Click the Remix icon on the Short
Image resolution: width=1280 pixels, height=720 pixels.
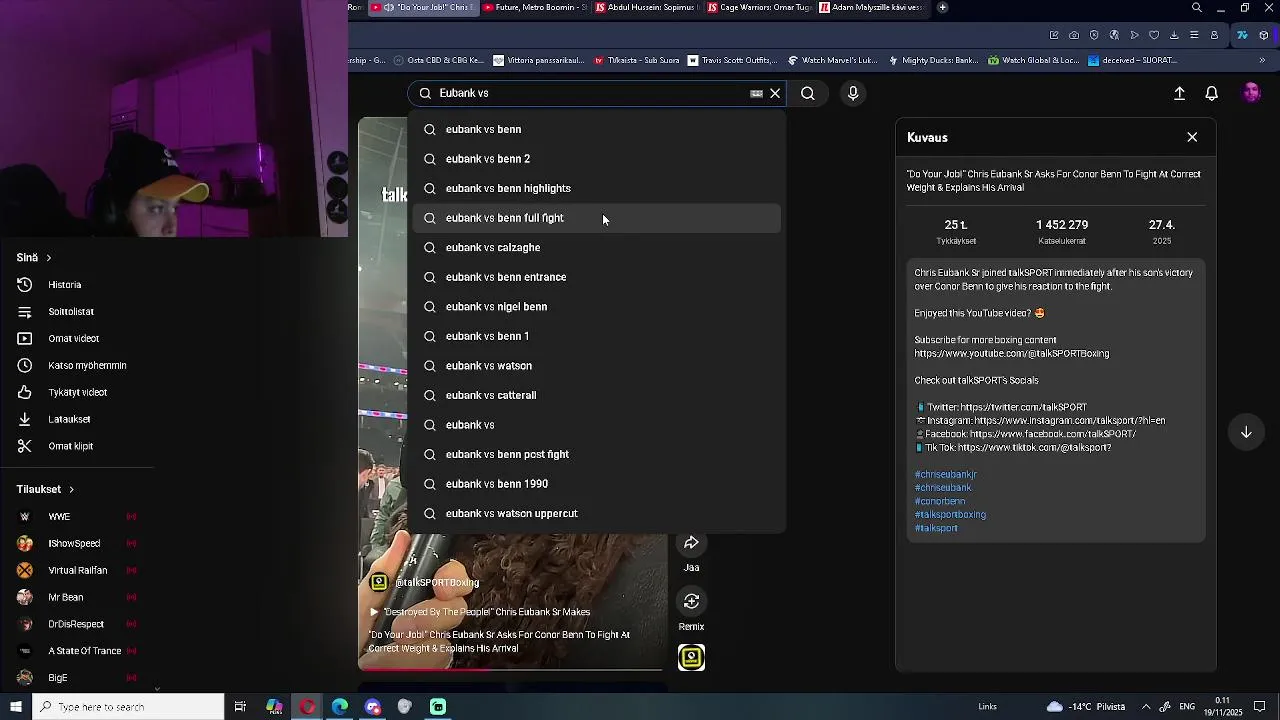click(x=691, y=601)
